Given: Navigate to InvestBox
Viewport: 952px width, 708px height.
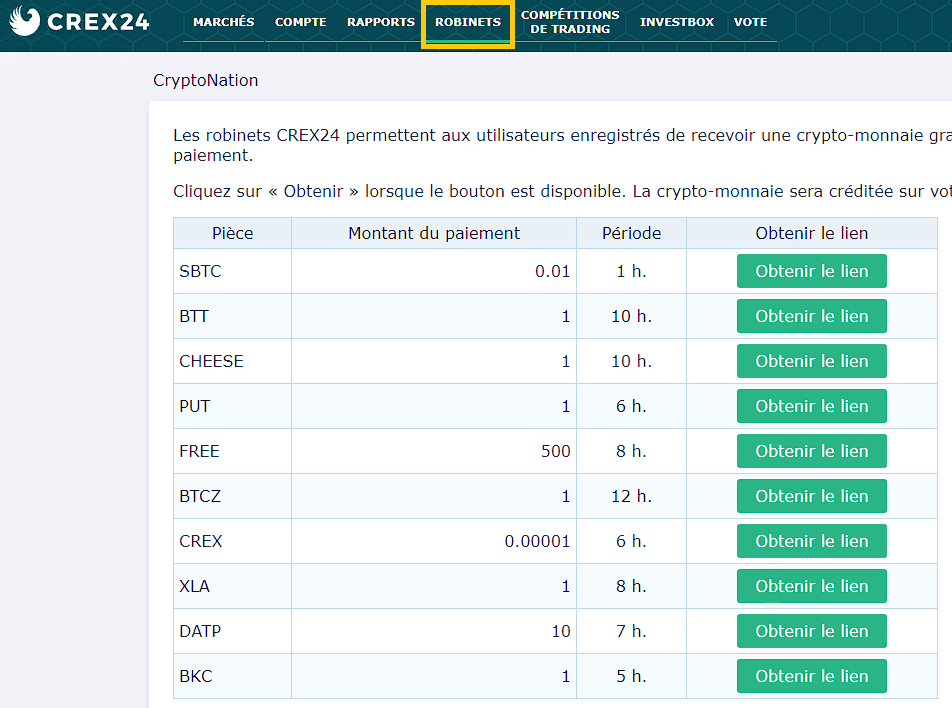Looking at the screenshot, I should (x=677, y=22).
